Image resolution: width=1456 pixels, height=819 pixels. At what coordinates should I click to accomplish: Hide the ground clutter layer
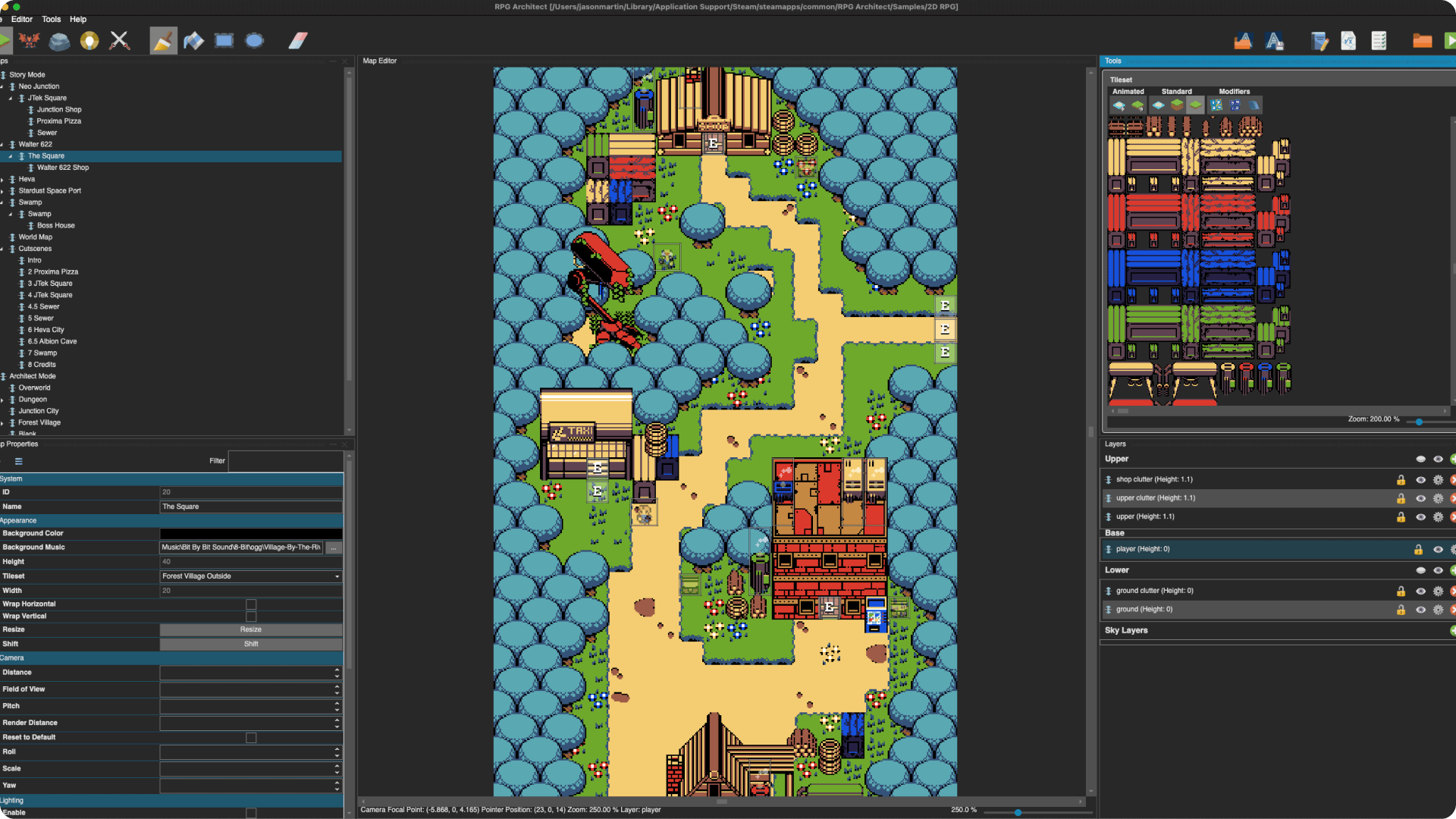pos(1420,591)
